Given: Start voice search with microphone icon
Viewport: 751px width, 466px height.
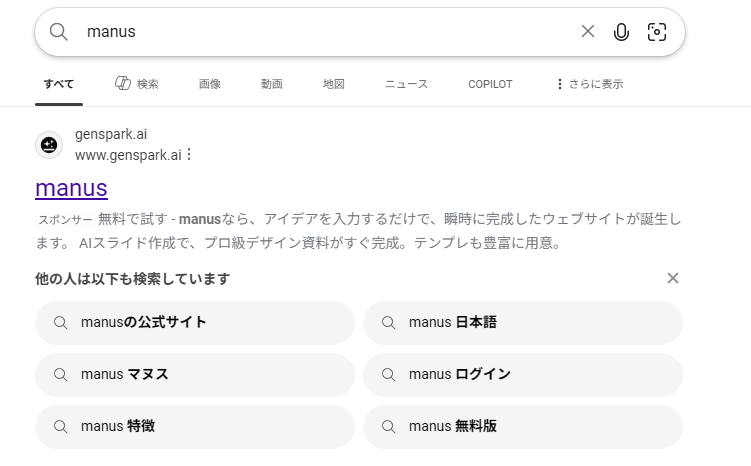Looking at the screenshot, I should (621, 32).
